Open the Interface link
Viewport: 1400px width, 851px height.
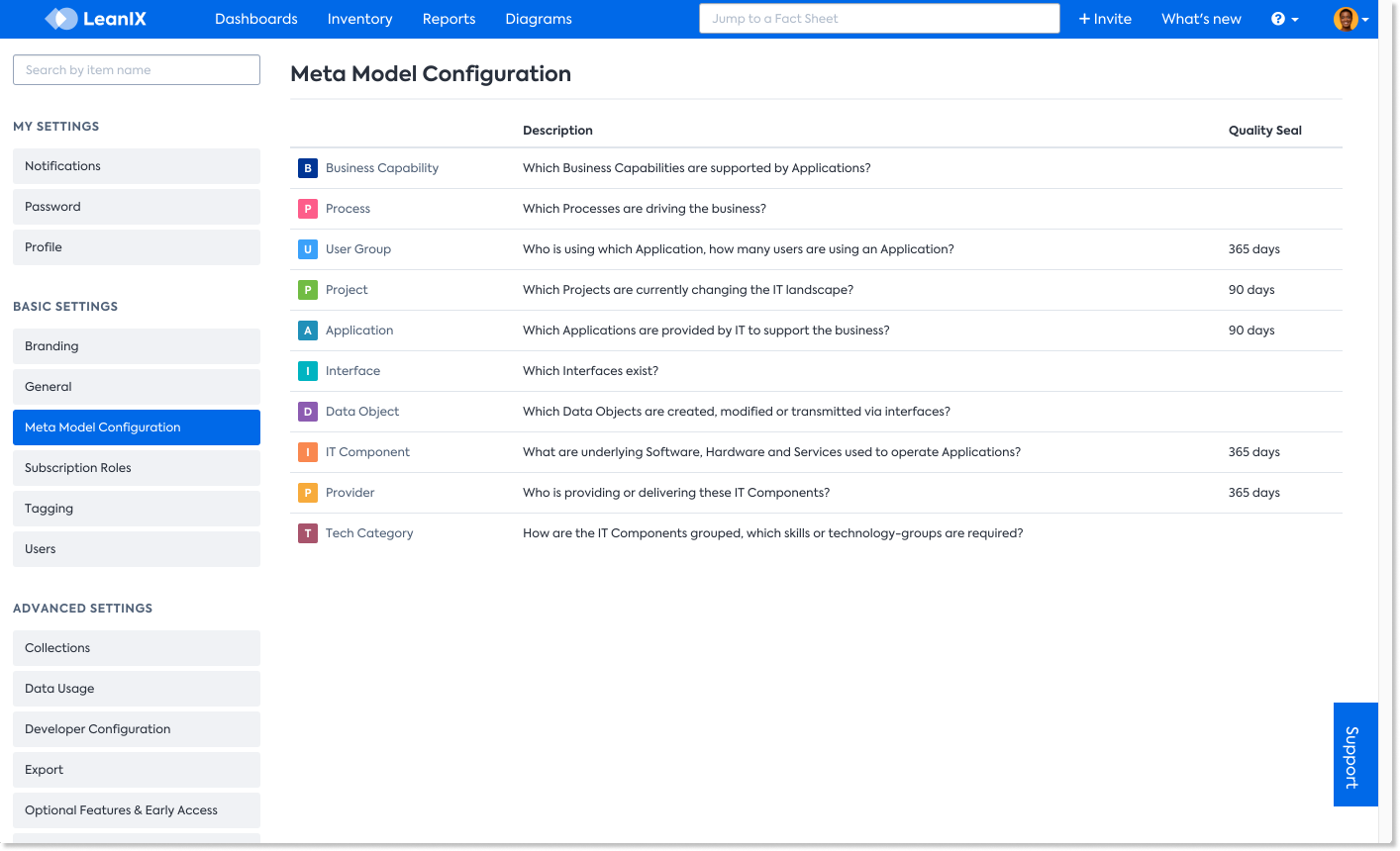point(352,371)
